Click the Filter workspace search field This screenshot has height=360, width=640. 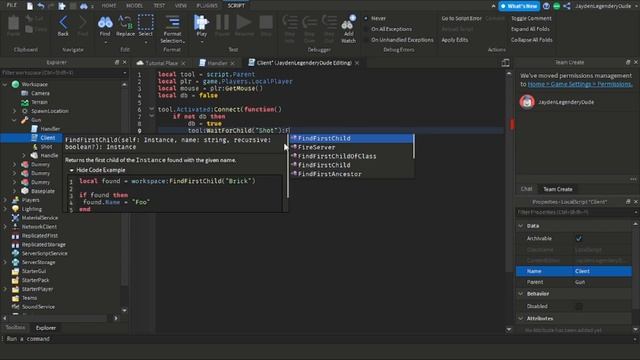click(x=63, y=73)
